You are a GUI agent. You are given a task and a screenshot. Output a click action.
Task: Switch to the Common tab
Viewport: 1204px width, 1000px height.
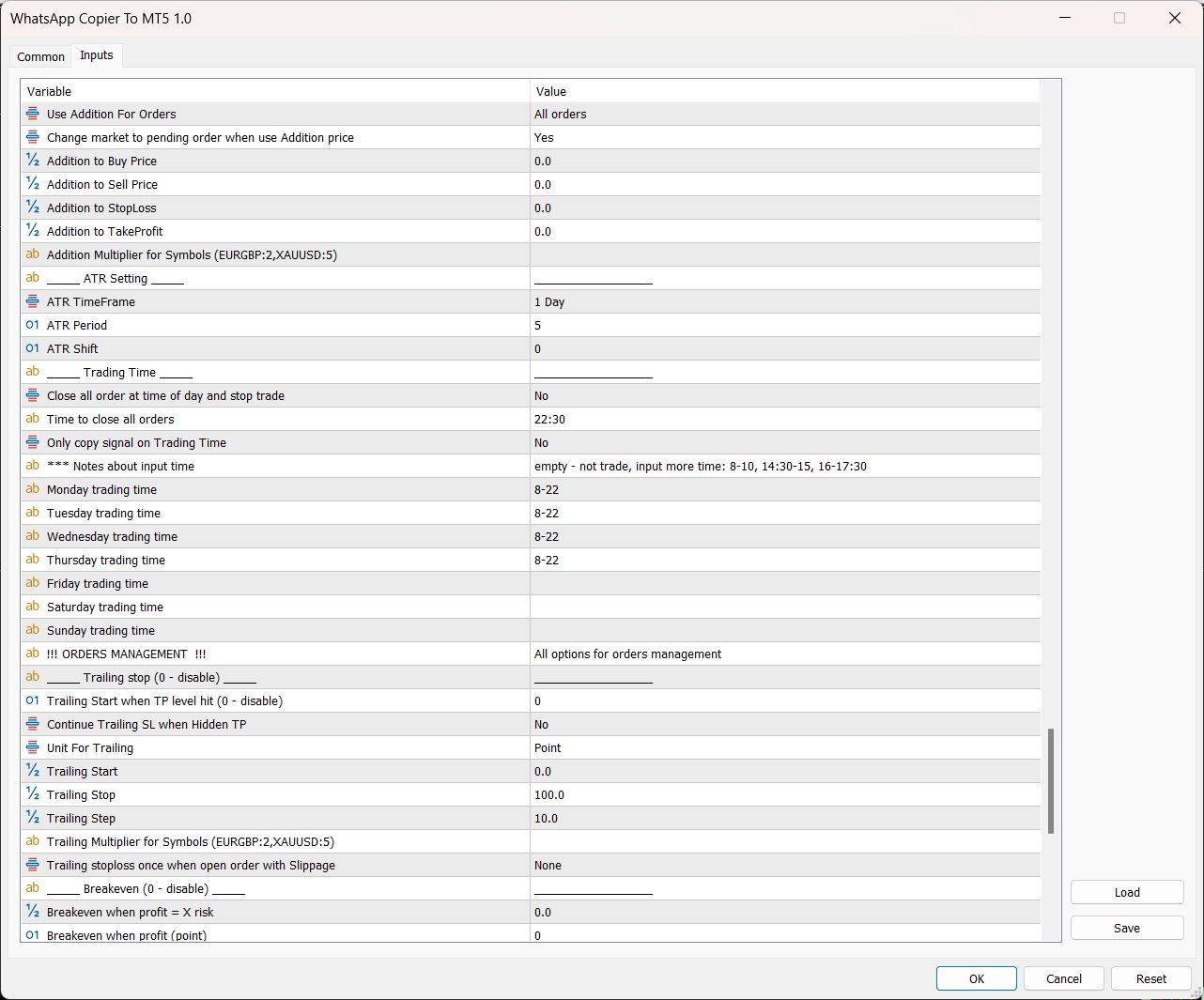40,56
